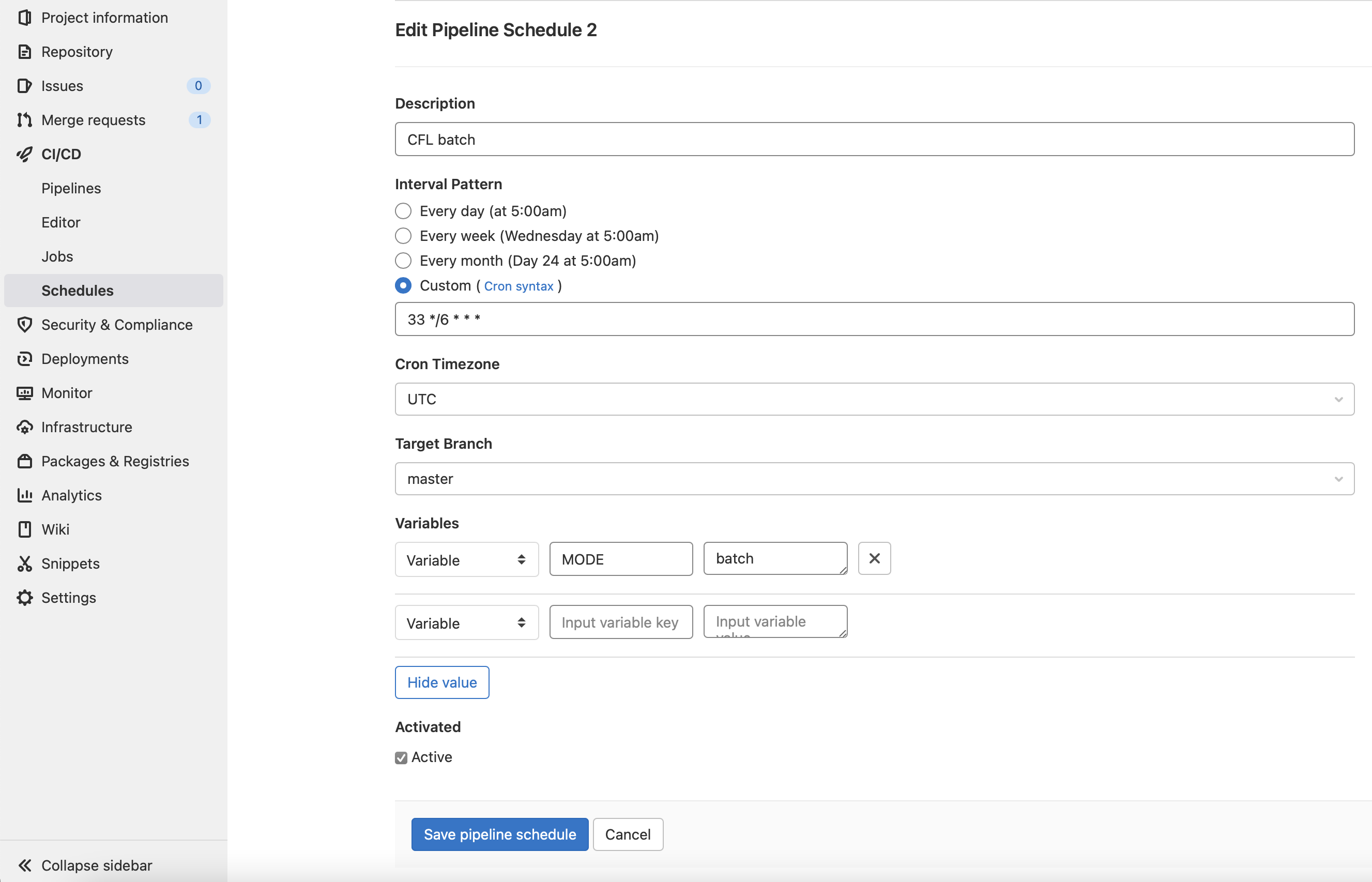Click the Input variable key field

pyautogui.click(x=621, y=622)
